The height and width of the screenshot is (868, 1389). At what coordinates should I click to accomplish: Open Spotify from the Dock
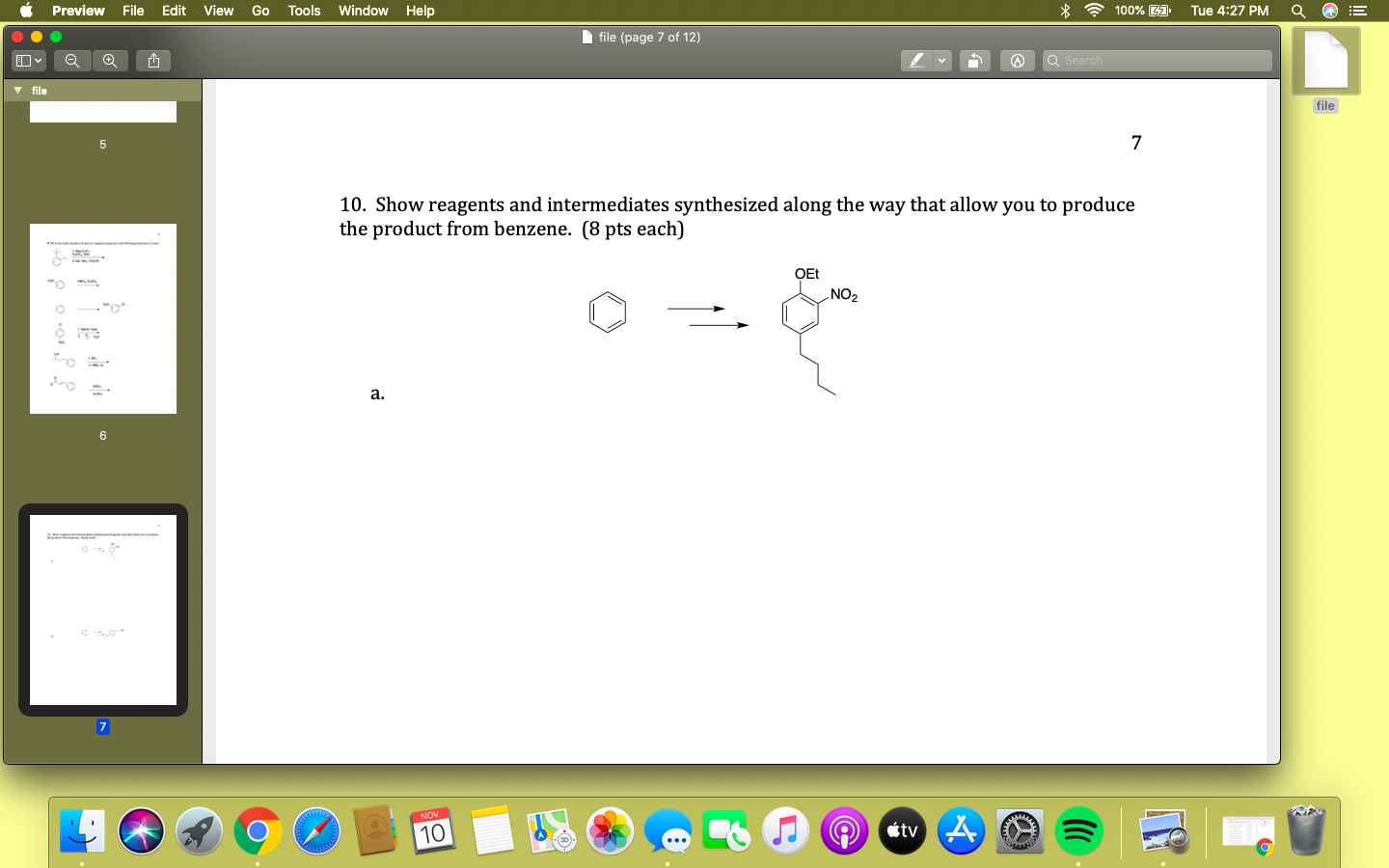(1078, 830)
